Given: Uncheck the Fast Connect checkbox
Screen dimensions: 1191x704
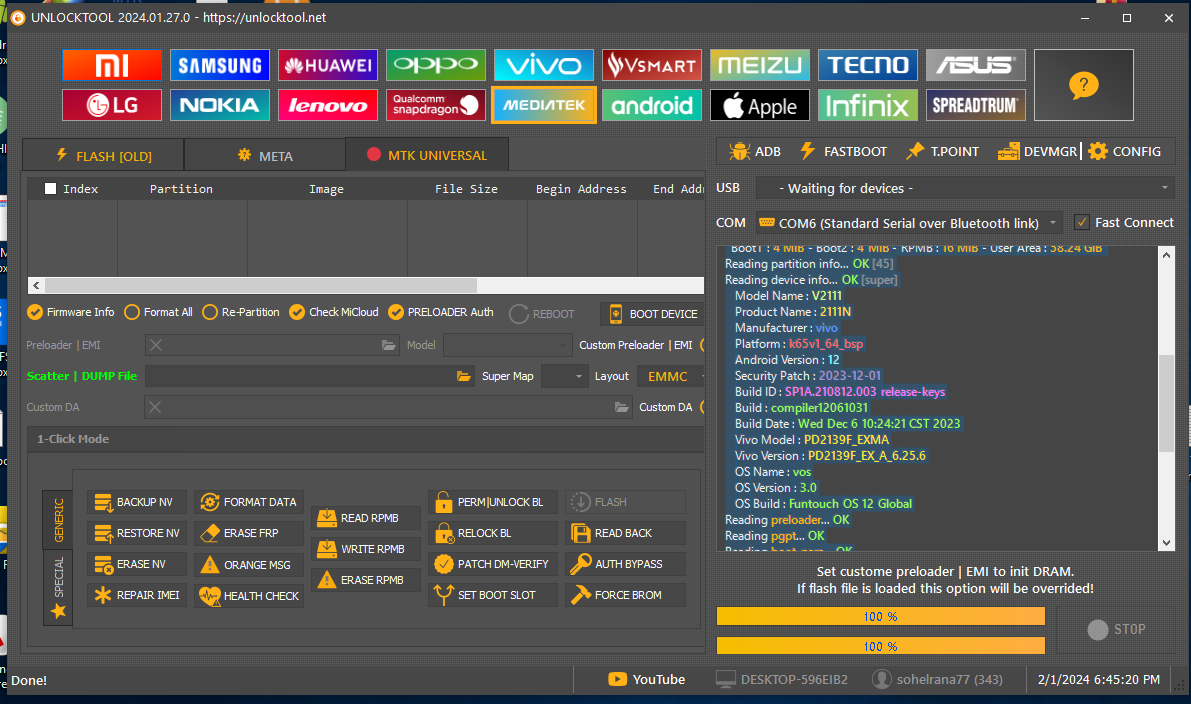Looking at the screenshot, I should click(x=1081, y=222).
